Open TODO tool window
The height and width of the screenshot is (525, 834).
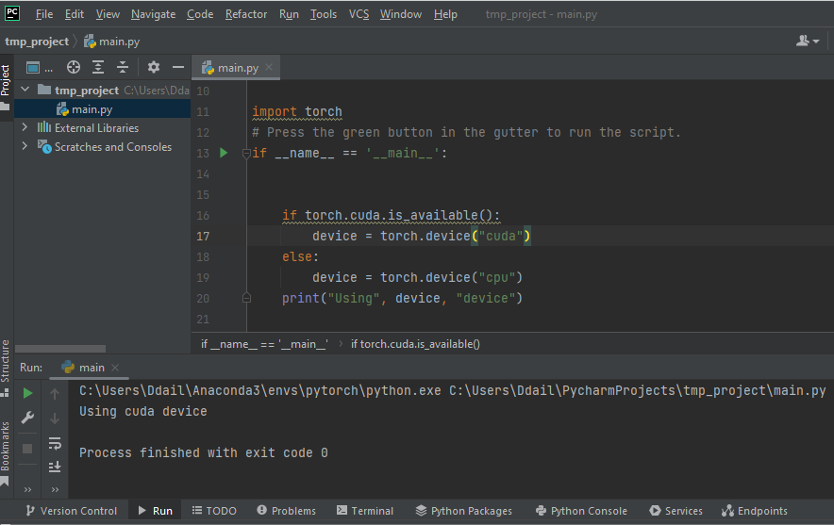pyautogui.click(x=214, y=511)
